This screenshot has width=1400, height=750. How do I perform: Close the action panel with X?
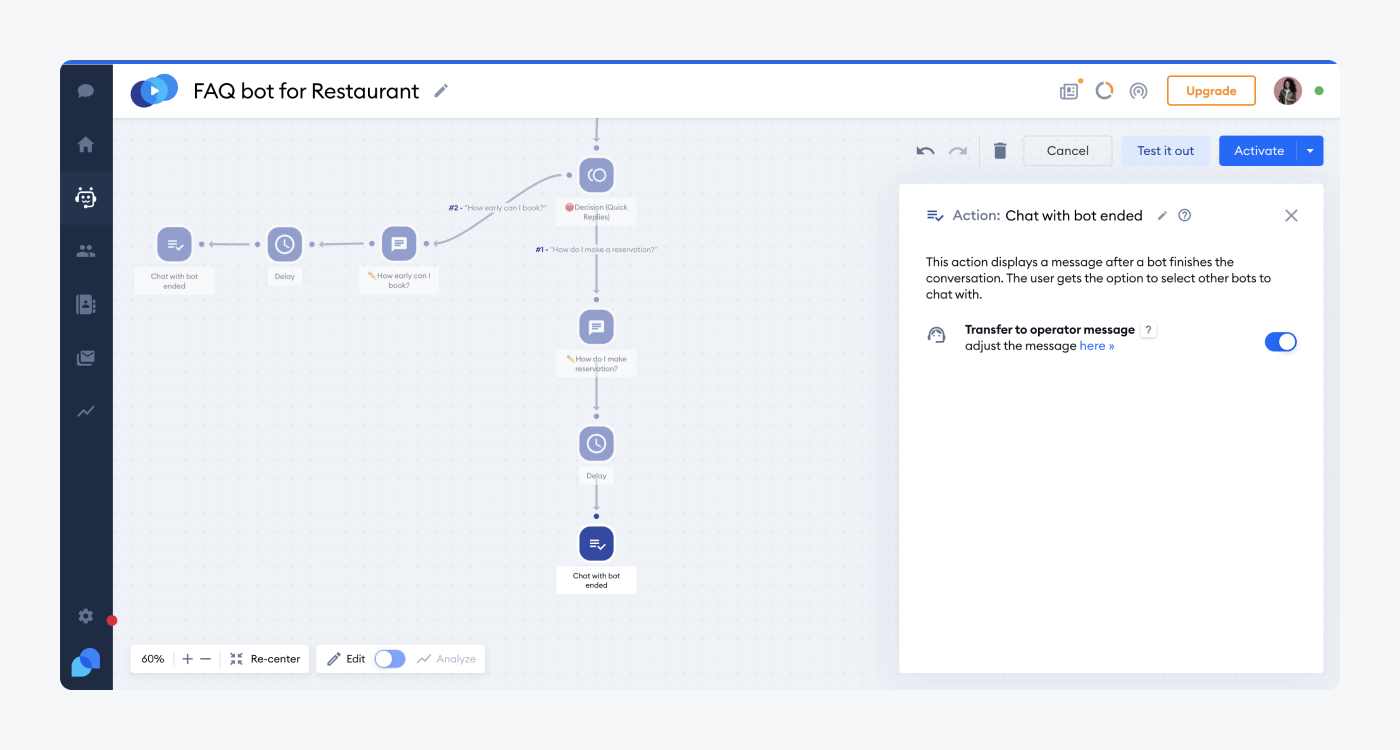pyautogui.click(x=1291, y=216)
